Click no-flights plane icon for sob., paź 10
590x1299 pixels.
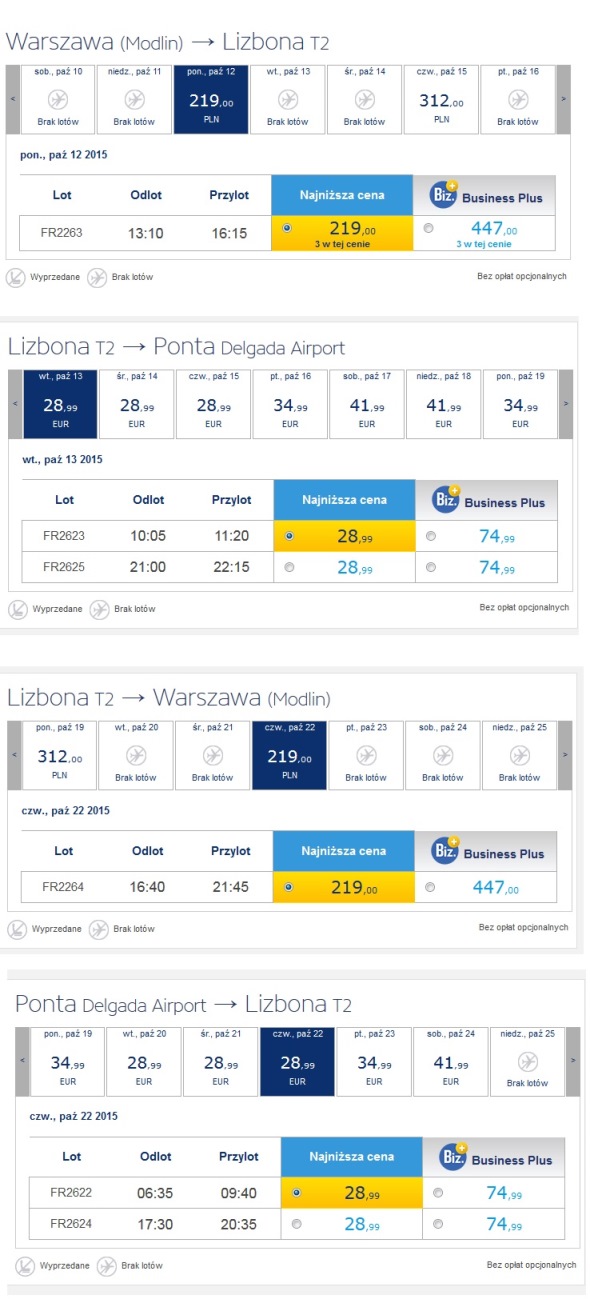point(58,100)
